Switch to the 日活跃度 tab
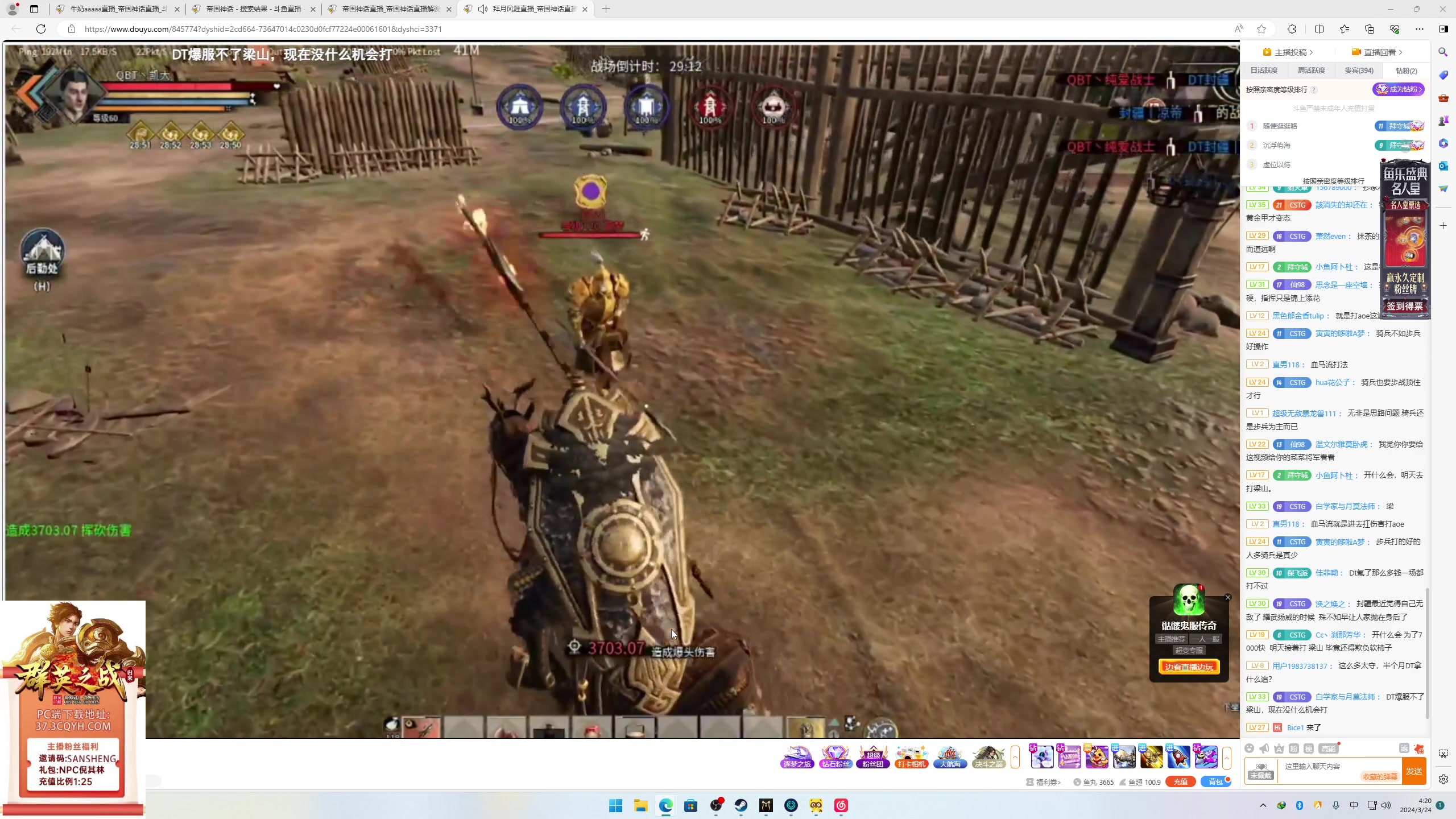The image size is (1456, 819). click(1264, 71)
